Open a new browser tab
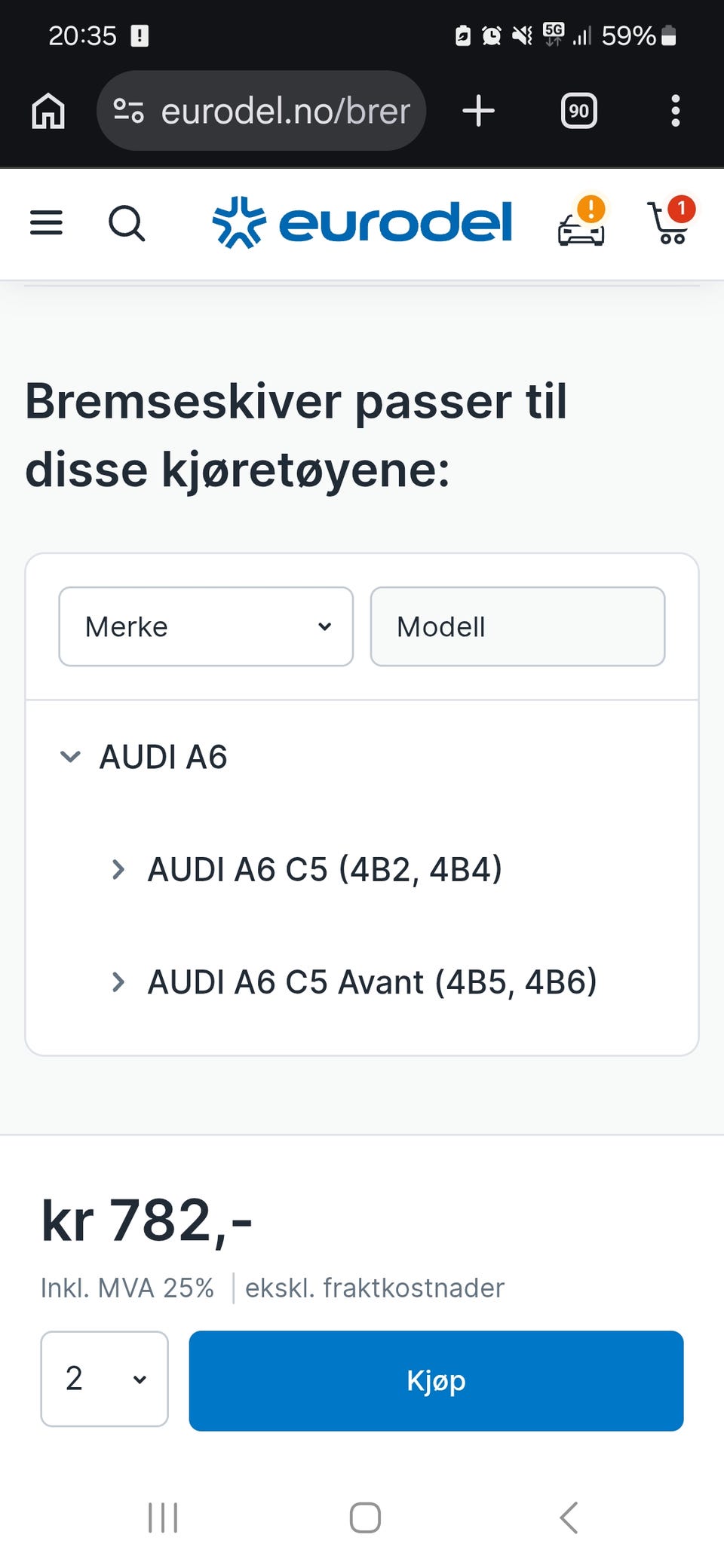724x1568 pixels. pyautogui.click(x=478, y=111)
